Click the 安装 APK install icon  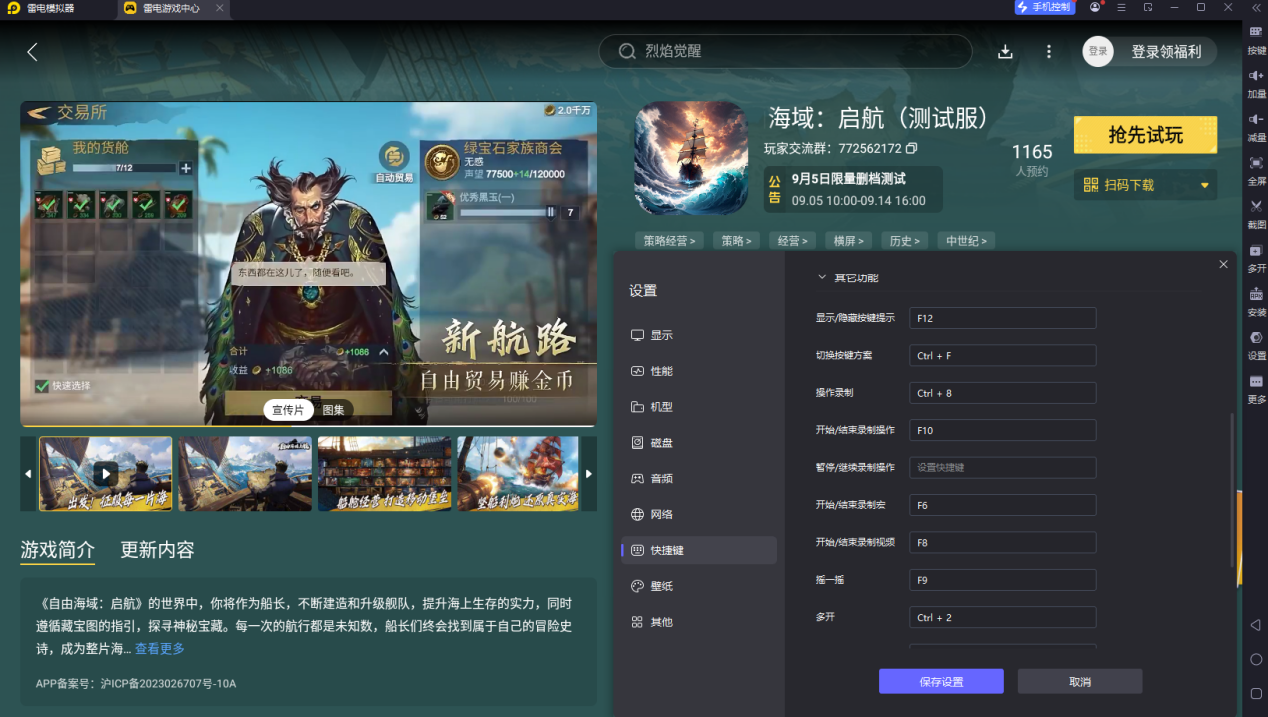(1256, 294)
